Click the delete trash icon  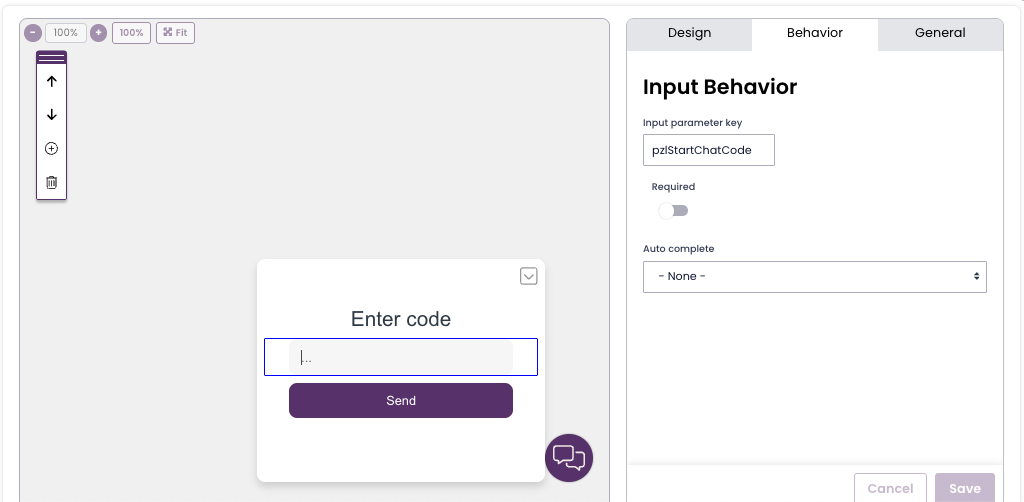coord(52,183)
